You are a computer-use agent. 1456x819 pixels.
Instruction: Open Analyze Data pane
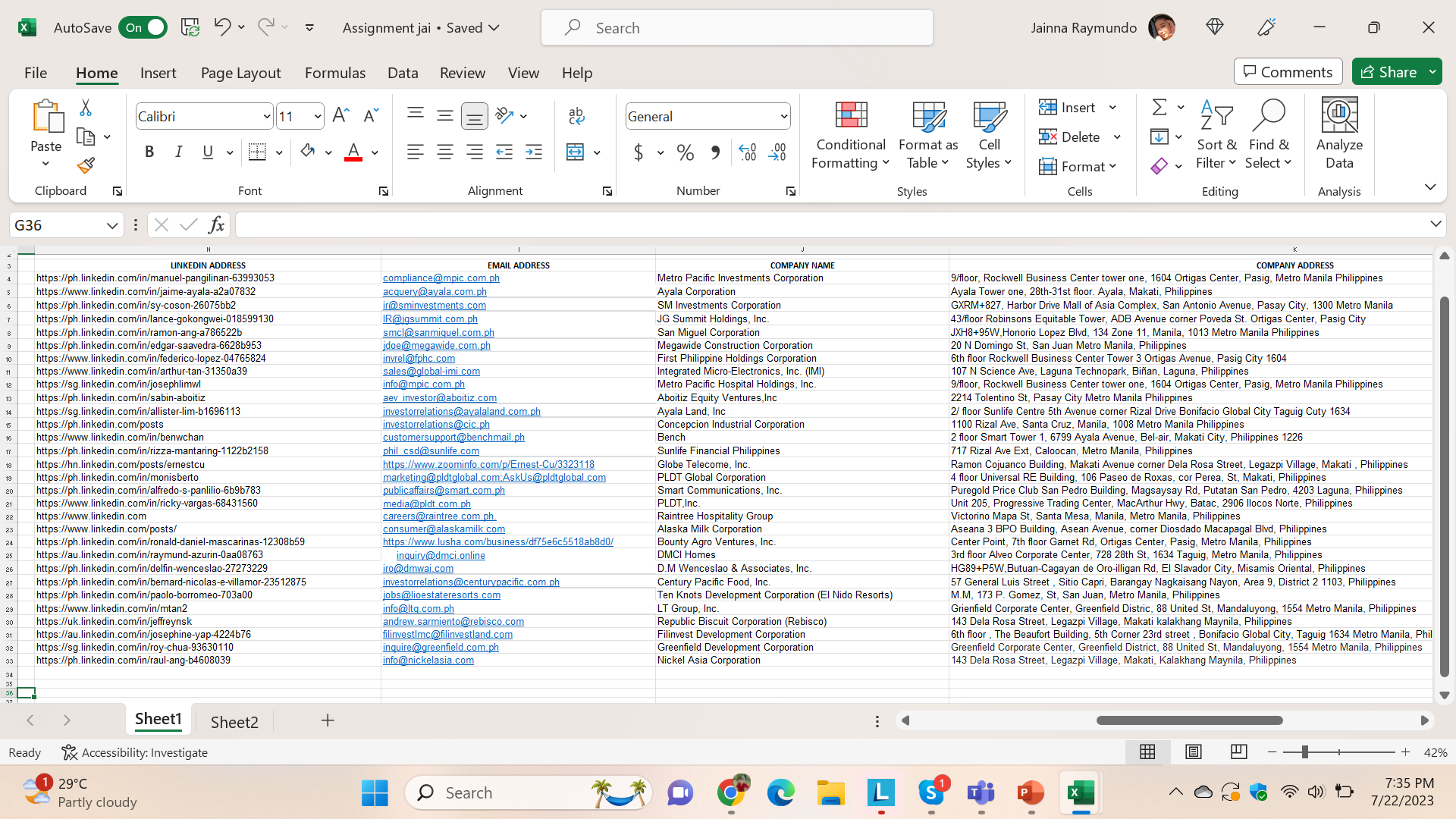pyautogui.click(x=1339, y=136)
